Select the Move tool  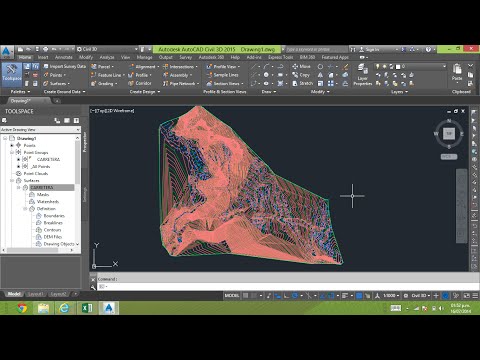pyautogui.click(x=301, y=66)
